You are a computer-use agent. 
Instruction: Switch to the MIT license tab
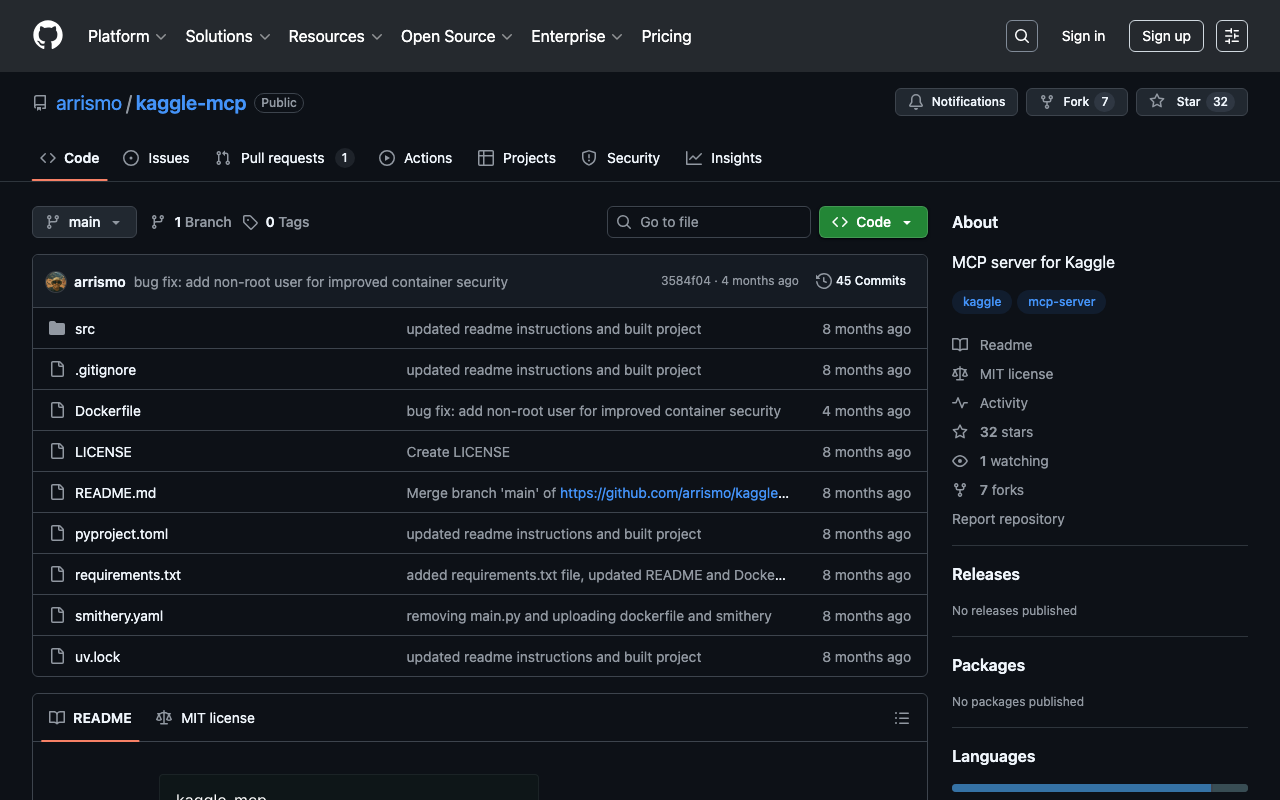[x=206, y=718]
